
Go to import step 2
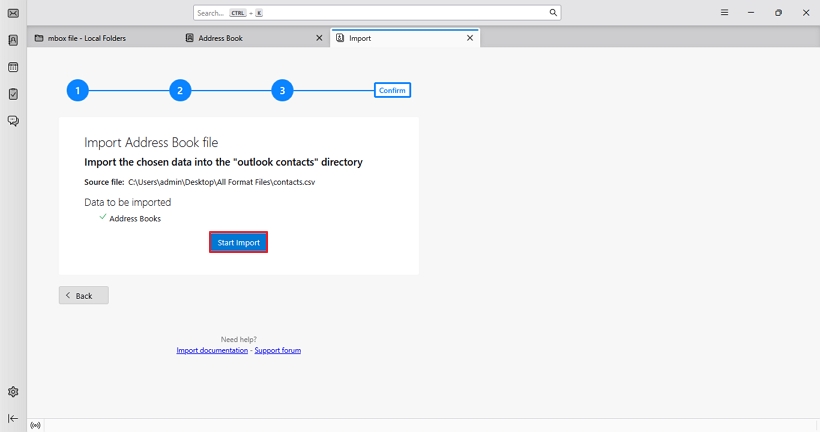tap(180, 90)
